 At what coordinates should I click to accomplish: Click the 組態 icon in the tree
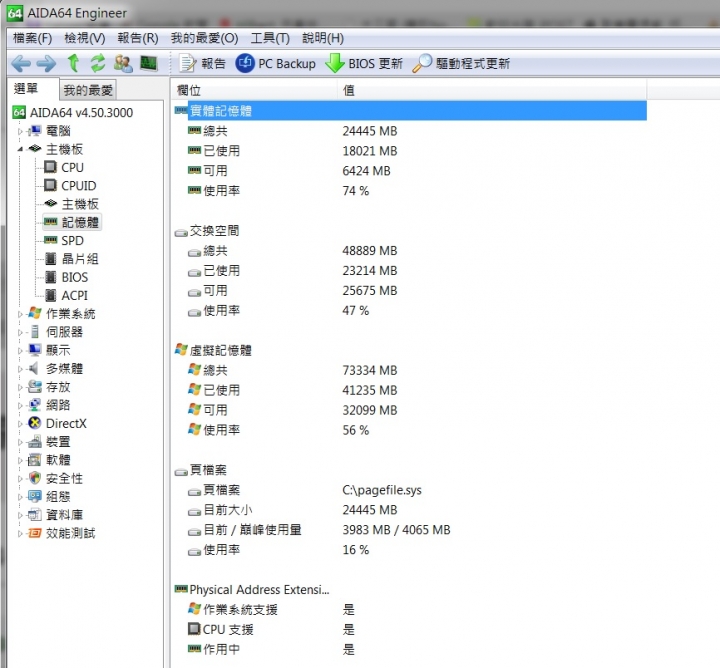click(x=34, y=496)
